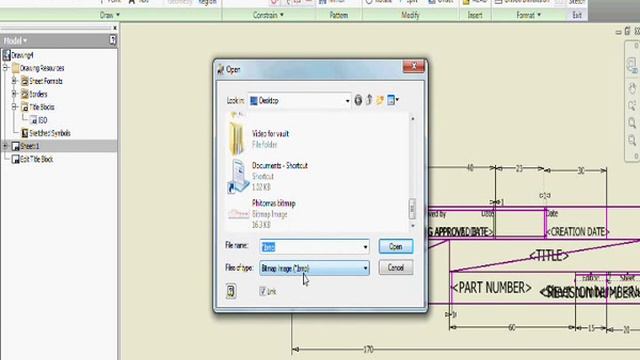Select 'Phitomas bitmap' name text
The width and height of the screenshot is (640, 360).
coord(273,203)
